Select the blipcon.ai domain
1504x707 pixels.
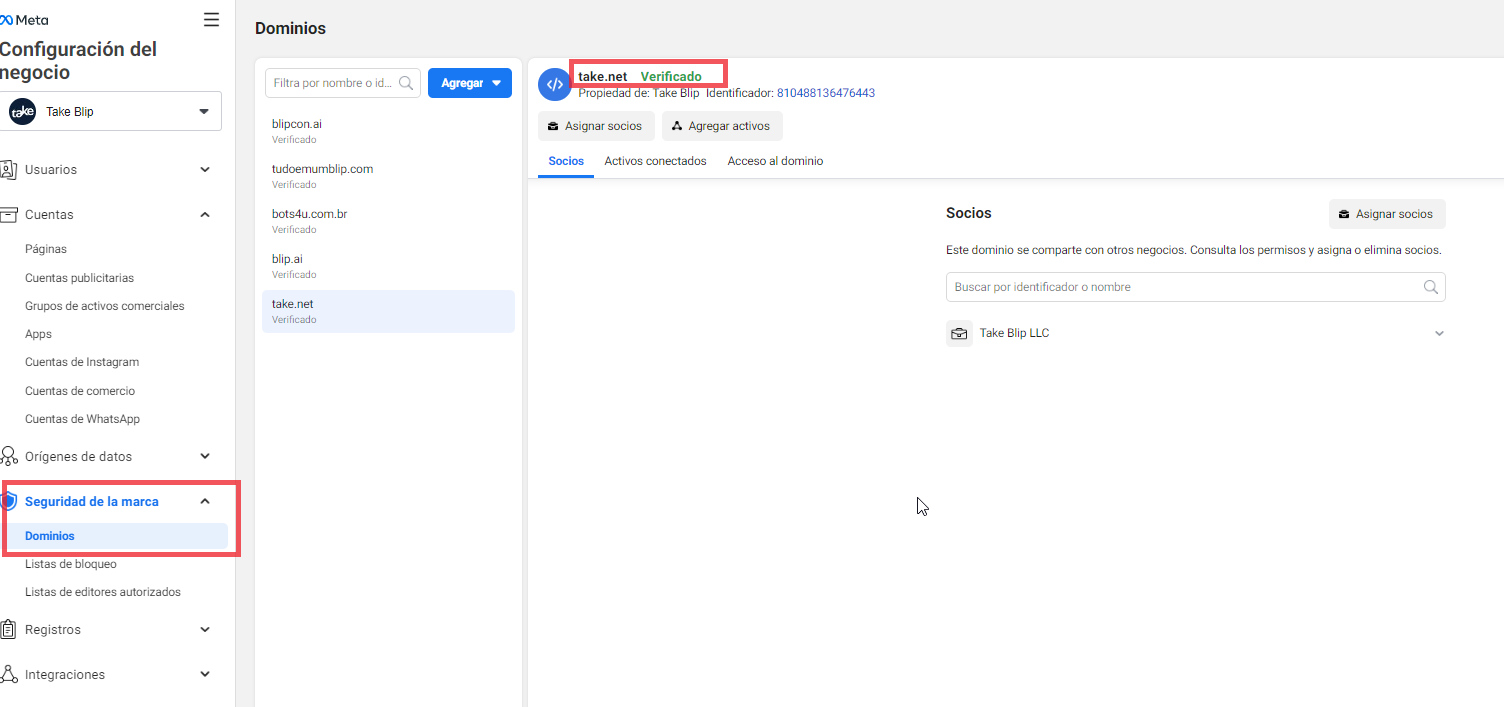click(x=388, y=131)
